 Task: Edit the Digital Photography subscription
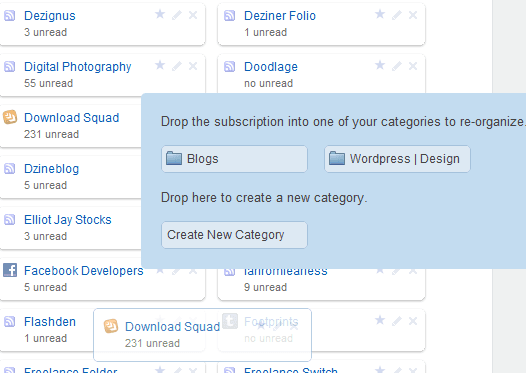177,66
